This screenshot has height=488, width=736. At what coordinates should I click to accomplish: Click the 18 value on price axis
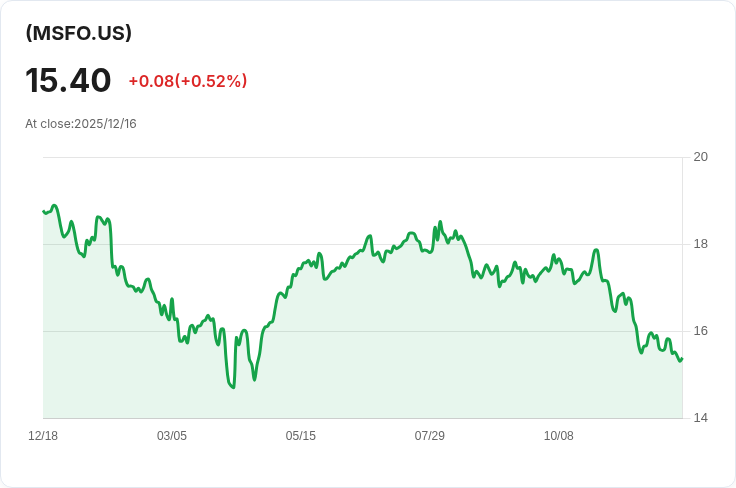coord(701,244)
